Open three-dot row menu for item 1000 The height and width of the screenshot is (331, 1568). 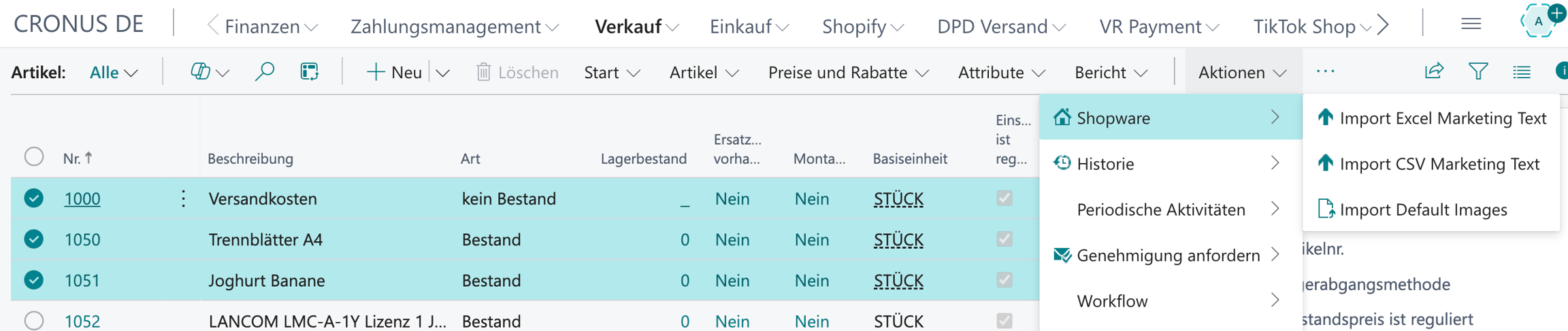[183, 198]
